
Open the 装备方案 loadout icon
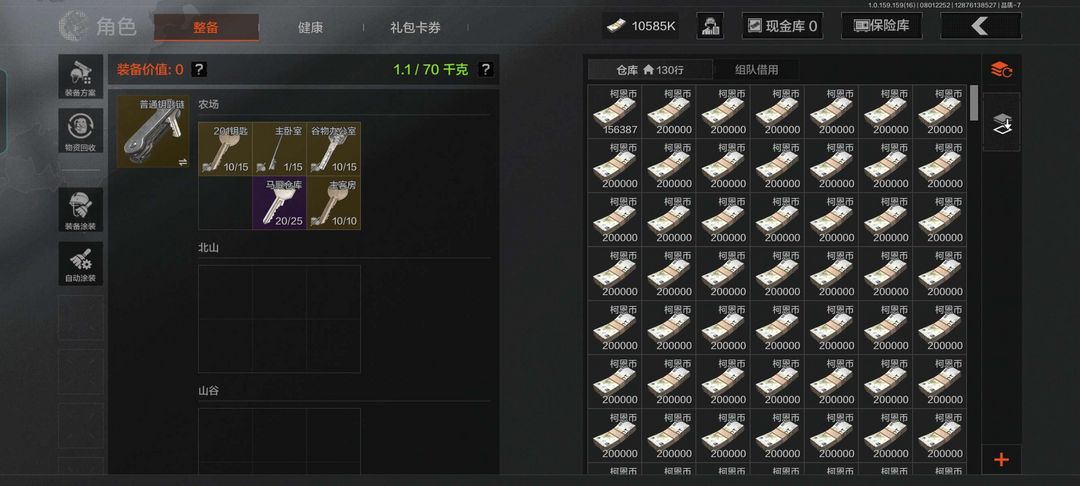[81, 76]
